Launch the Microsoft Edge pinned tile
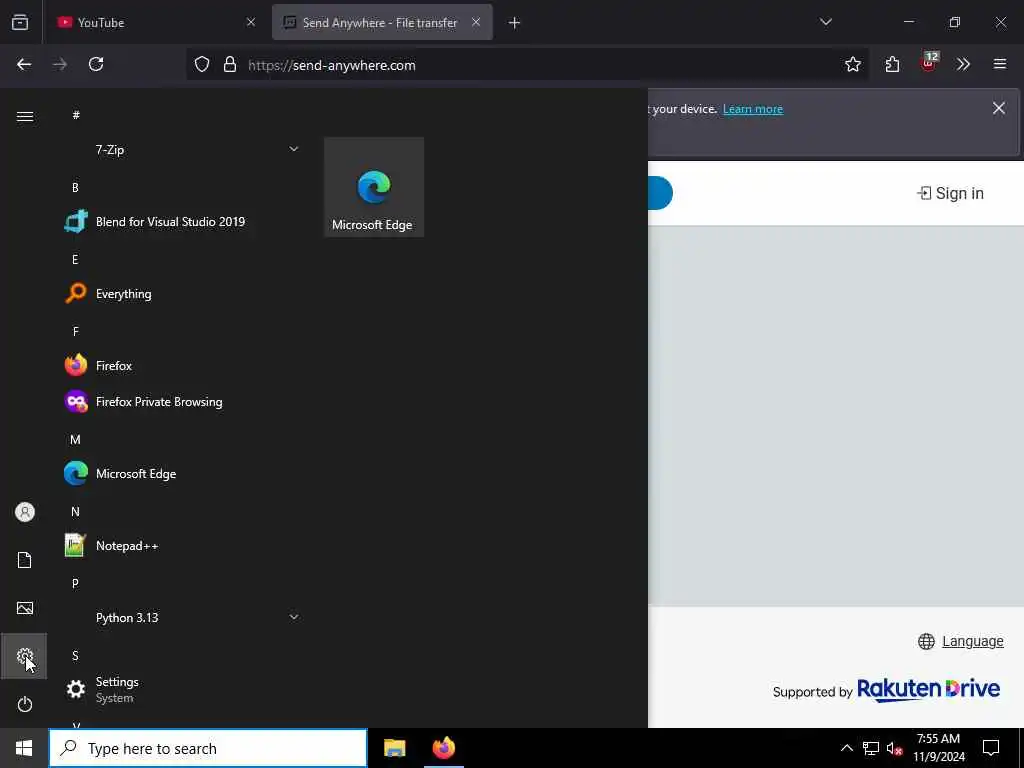Screen dimensions: 1024x768 374,187
